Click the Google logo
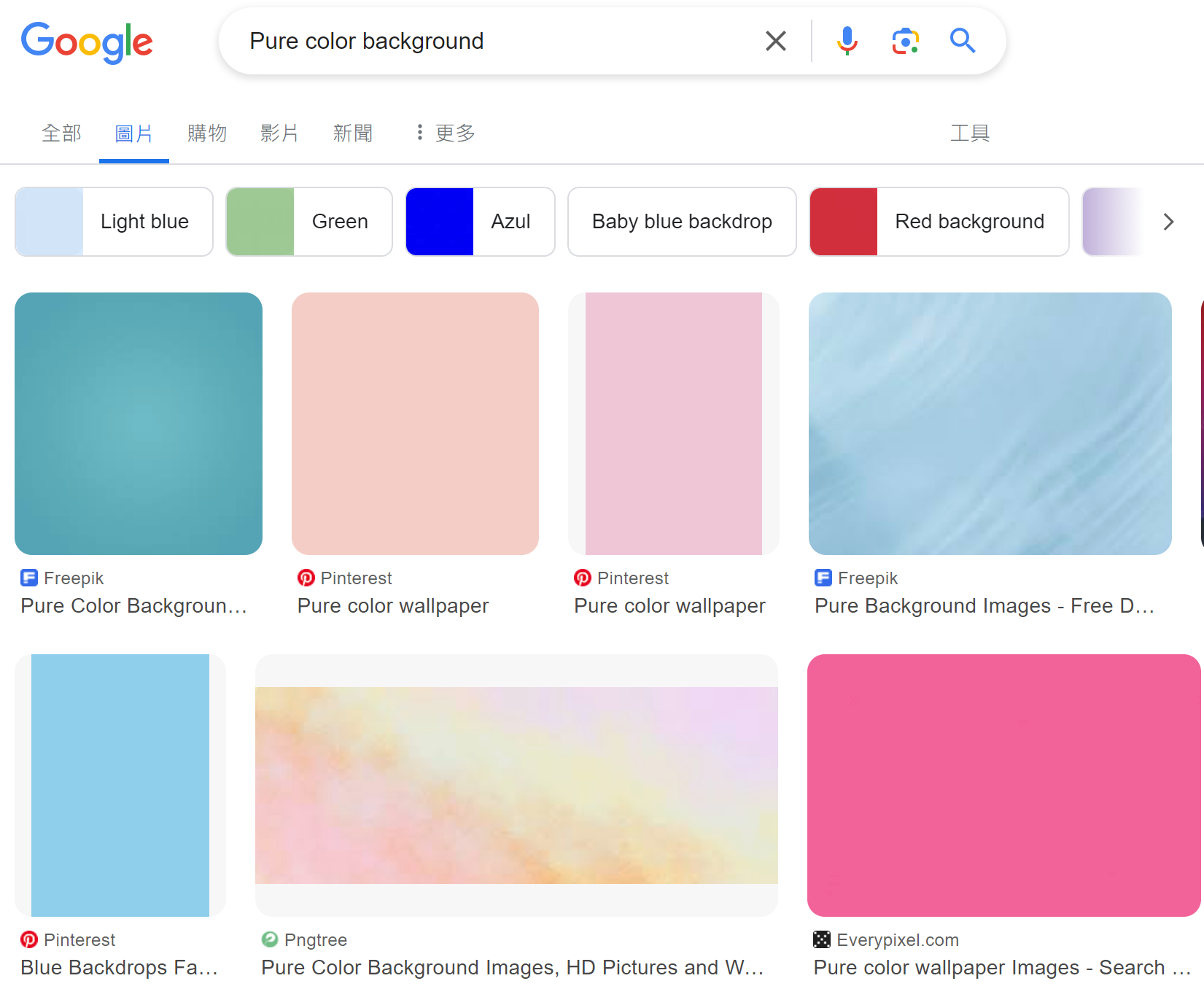The image size is (1204, 989). [x=87, y=42]
